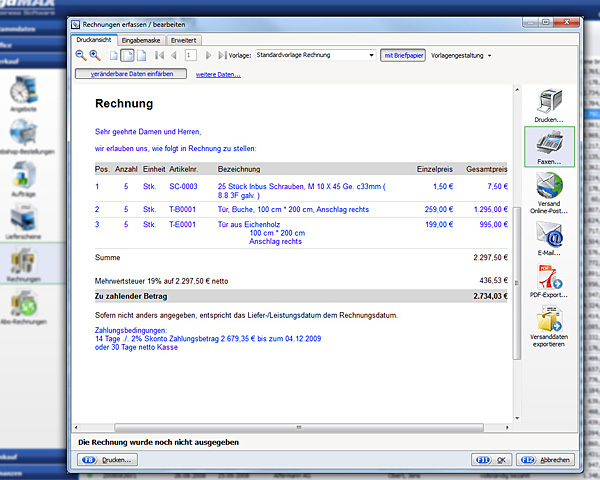Confirm with the F11 OK button
The width and height of the screenshot is (600, 480).
tap(491, 460)
